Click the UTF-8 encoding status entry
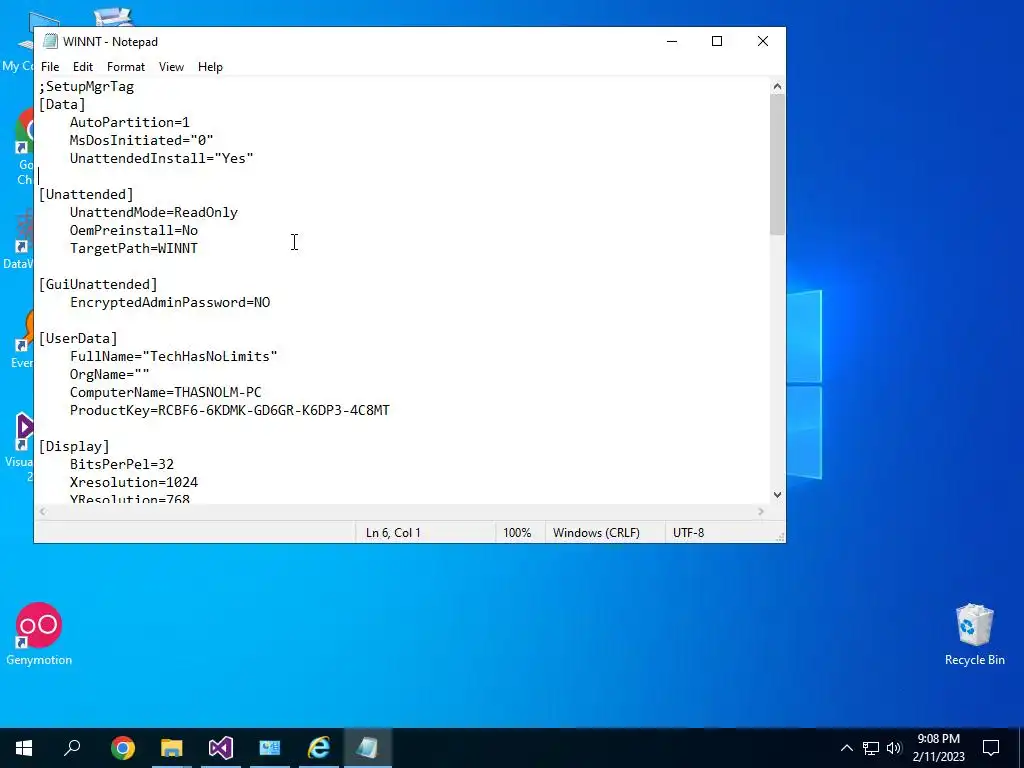Image resolution: width=1024 pixels, height=768 pixels. (x=688, y=533)
